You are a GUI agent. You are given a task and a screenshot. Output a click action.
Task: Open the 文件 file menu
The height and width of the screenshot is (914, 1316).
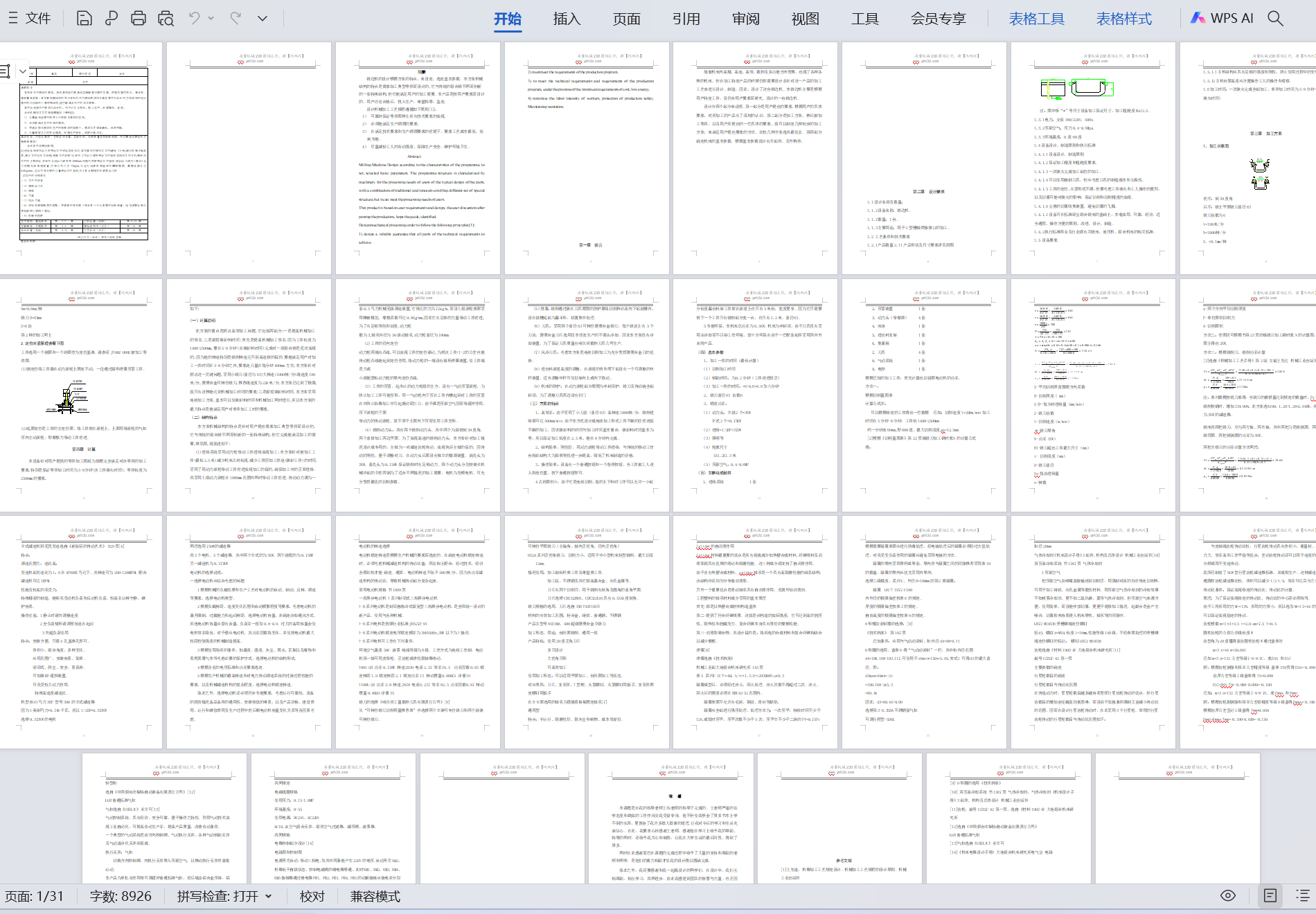point(38,19)
